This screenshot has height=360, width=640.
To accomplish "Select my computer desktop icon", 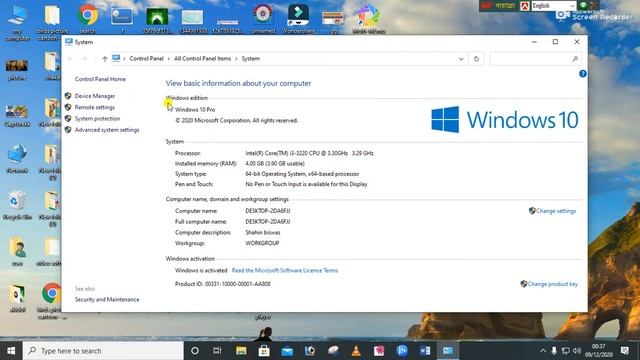I will click(17, 22).
